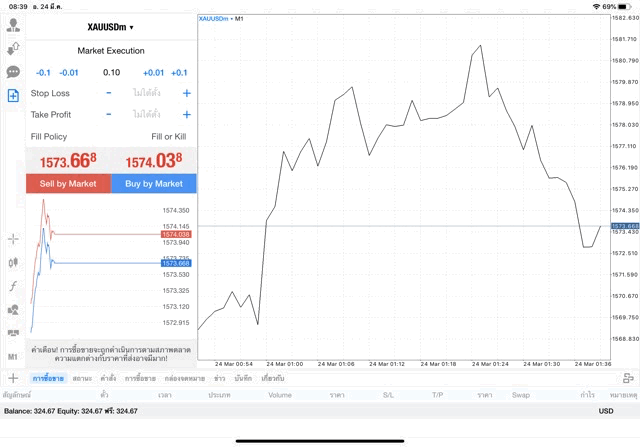Click the Take Profit value field
The image size is (640, 447).
[146, 115]
